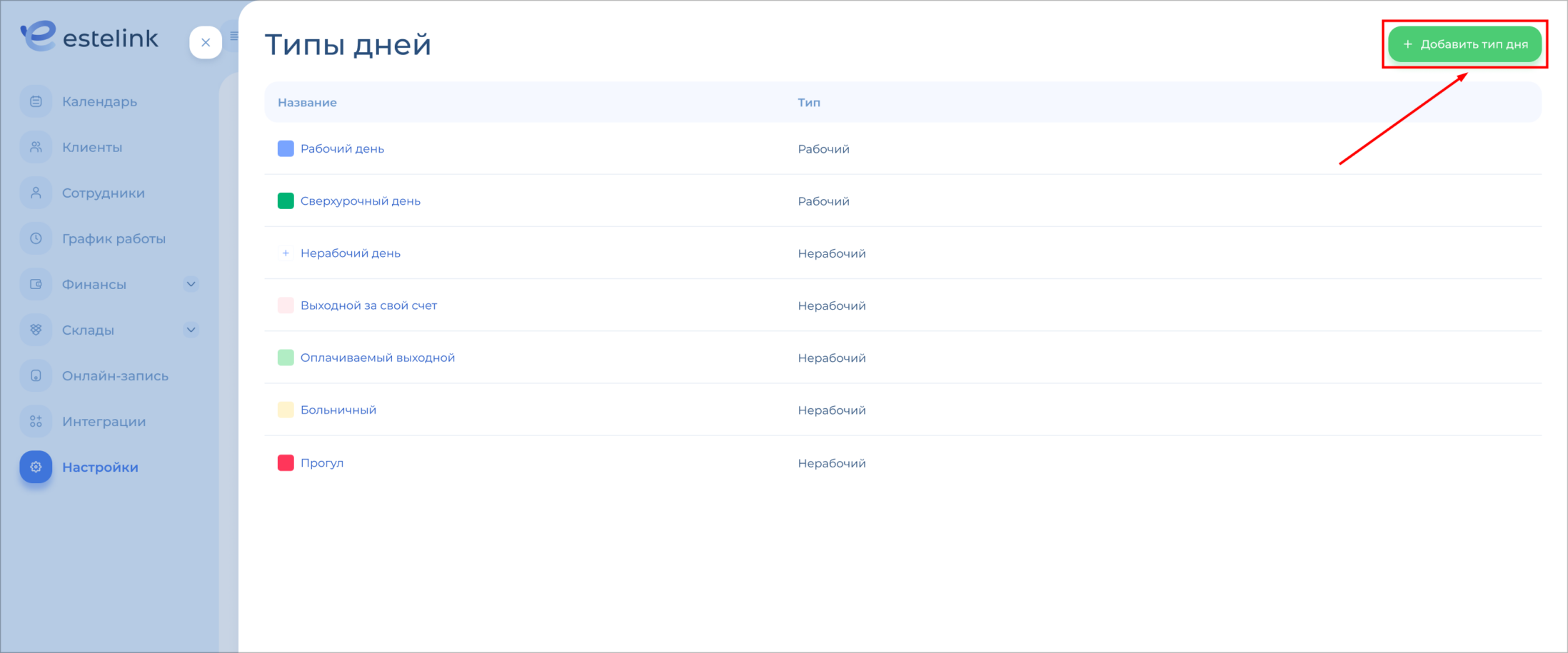The height and width of the screenshot is (653, 1568).
Task: Open Выходной за свой счет entry
Action: (x=368, y=305)
